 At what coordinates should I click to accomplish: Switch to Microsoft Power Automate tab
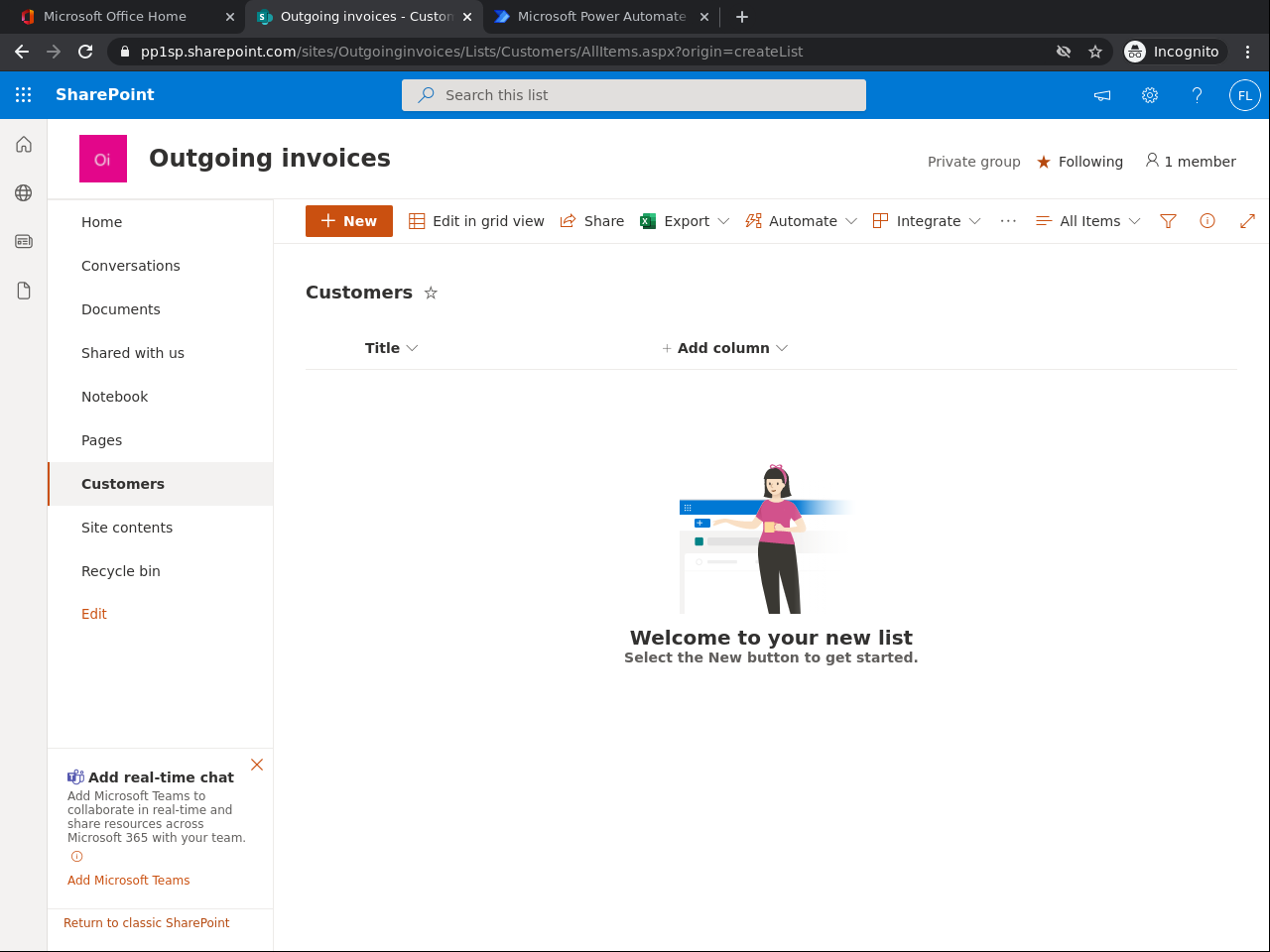[x=600, y=17]
